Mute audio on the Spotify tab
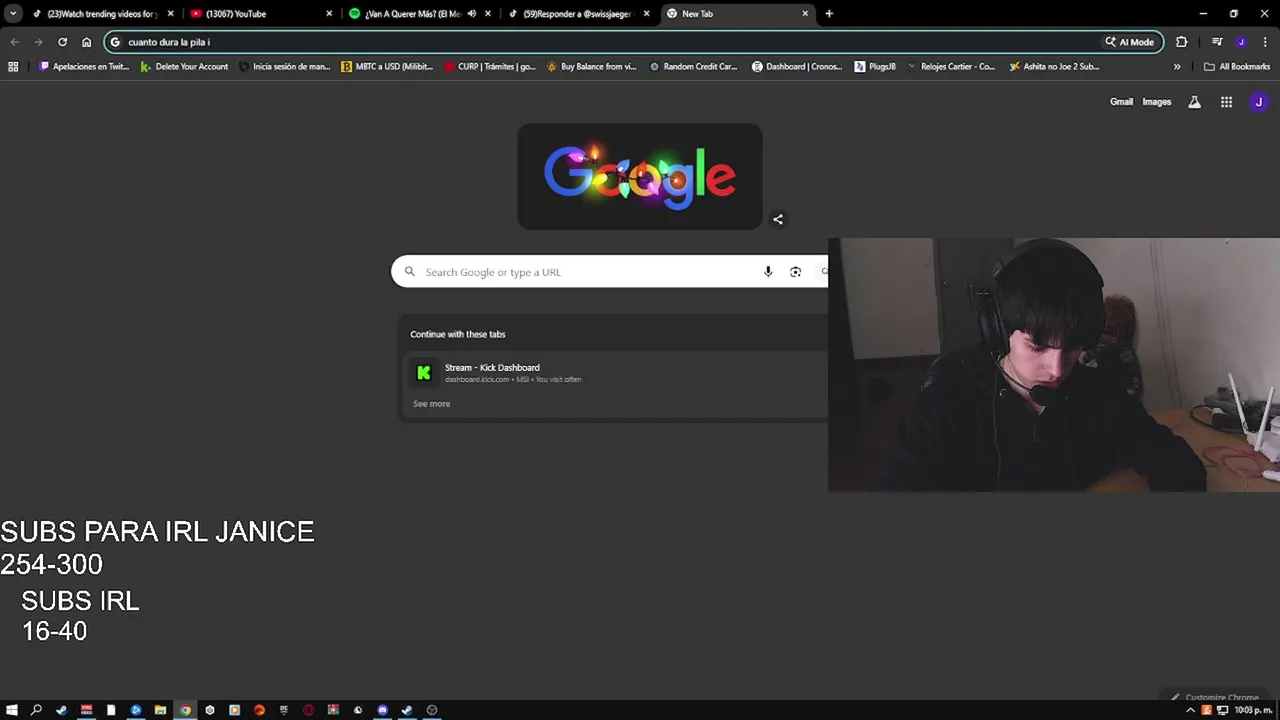This screenshot has width=1280, height=720. 471,14
